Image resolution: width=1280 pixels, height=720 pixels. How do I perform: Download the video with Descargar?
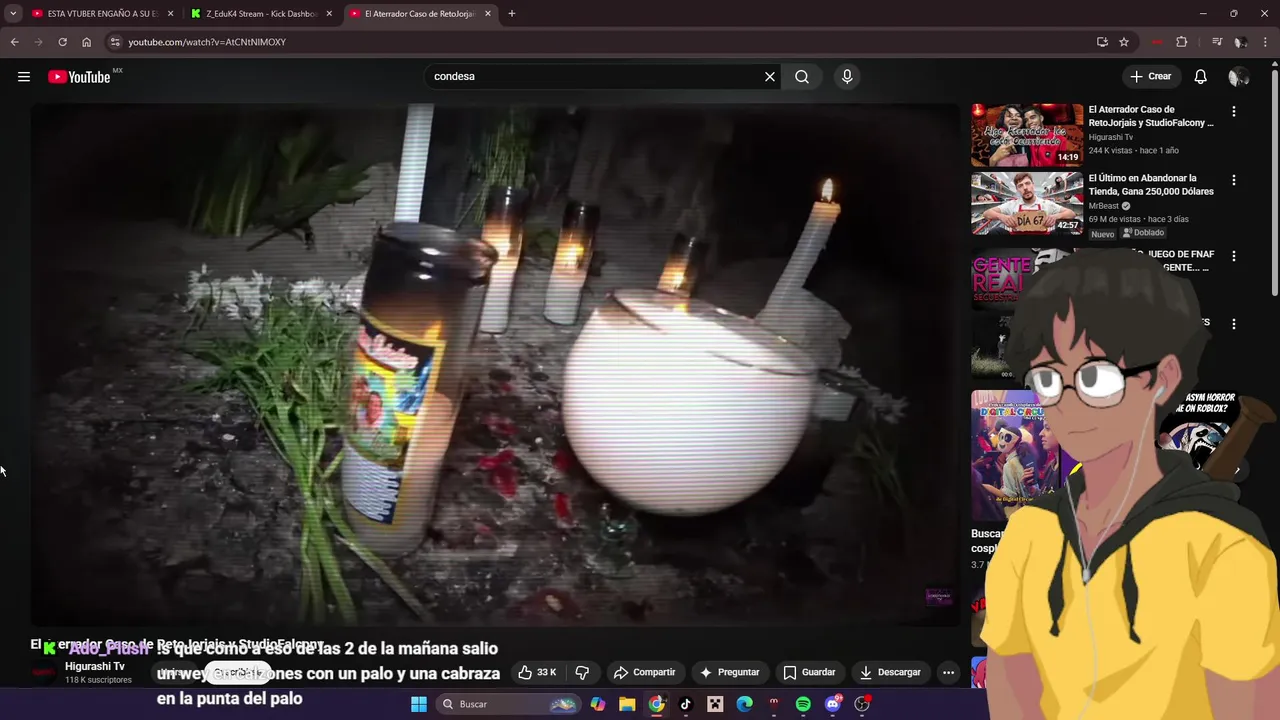[890, 672]
